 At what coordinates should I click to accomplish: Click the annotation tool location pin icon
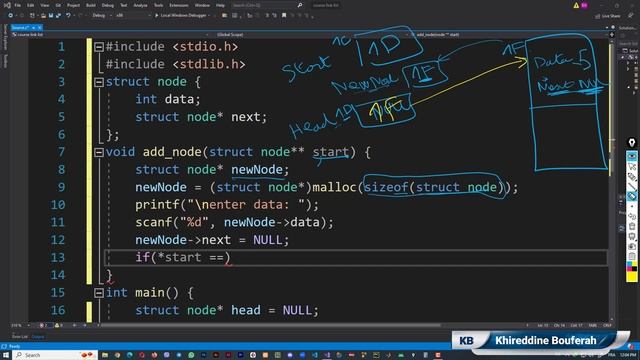(x=632, y=142)
